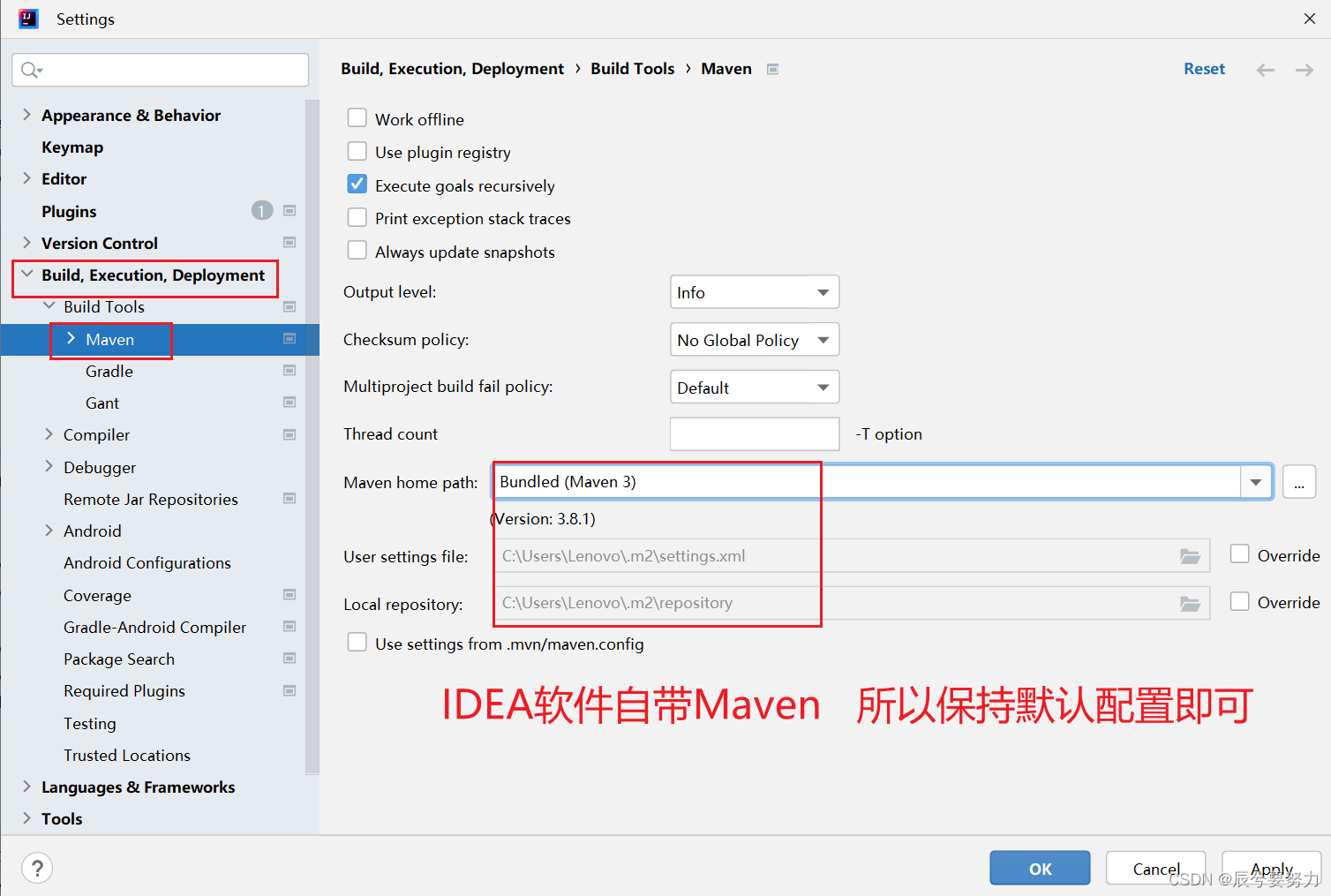This screenshot has width=1331, height=896.
Task: Expand the Compiler node
Action: coord(49,434)
